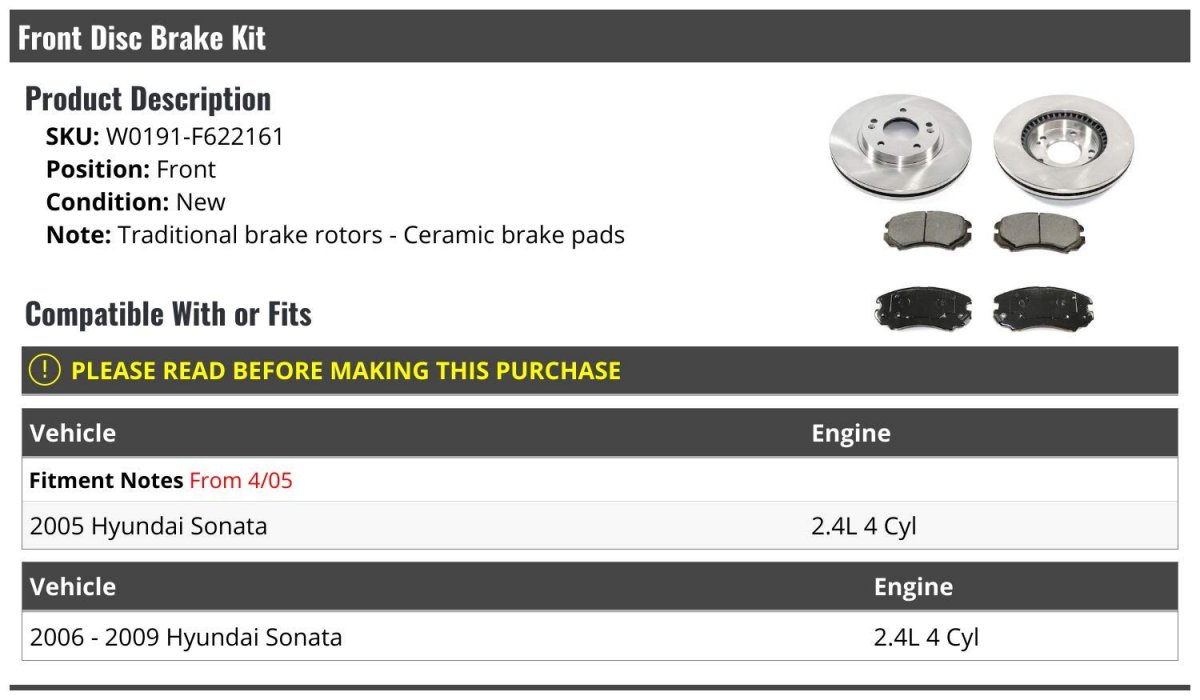The width and height of the screenshot is (1200, 700).
Task: Click the first table's Engine column header
Action: (x=851, y=433)
